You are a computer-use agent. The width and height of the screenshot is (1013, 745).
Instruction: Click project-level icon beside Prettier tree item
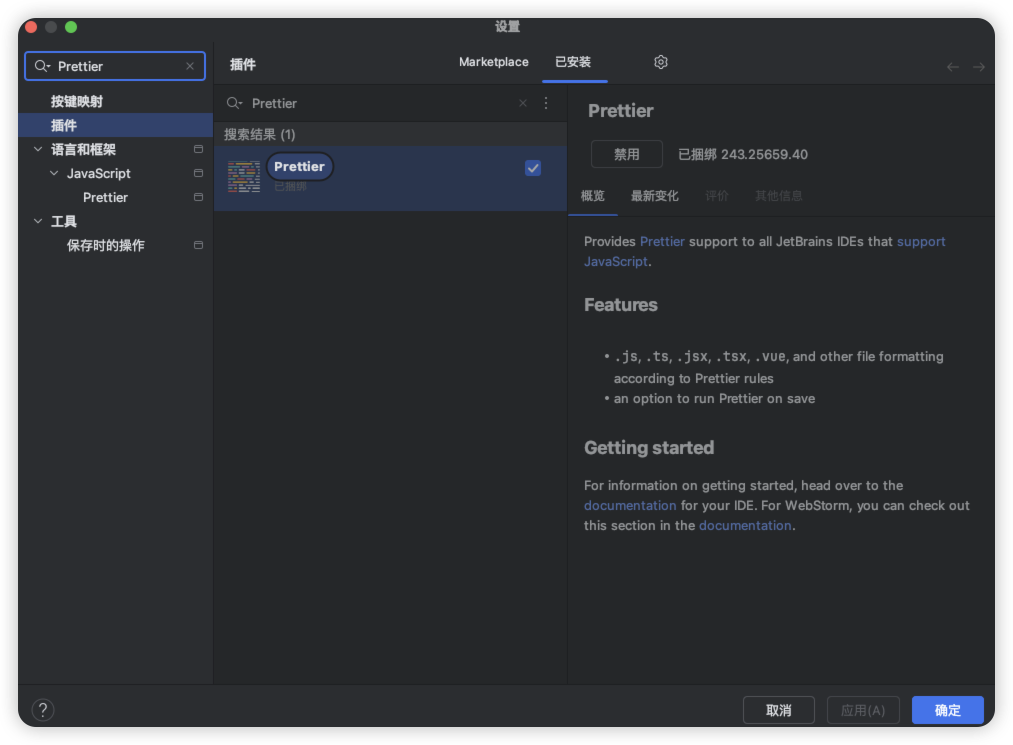pyautogui.click(x=198, y=197)
